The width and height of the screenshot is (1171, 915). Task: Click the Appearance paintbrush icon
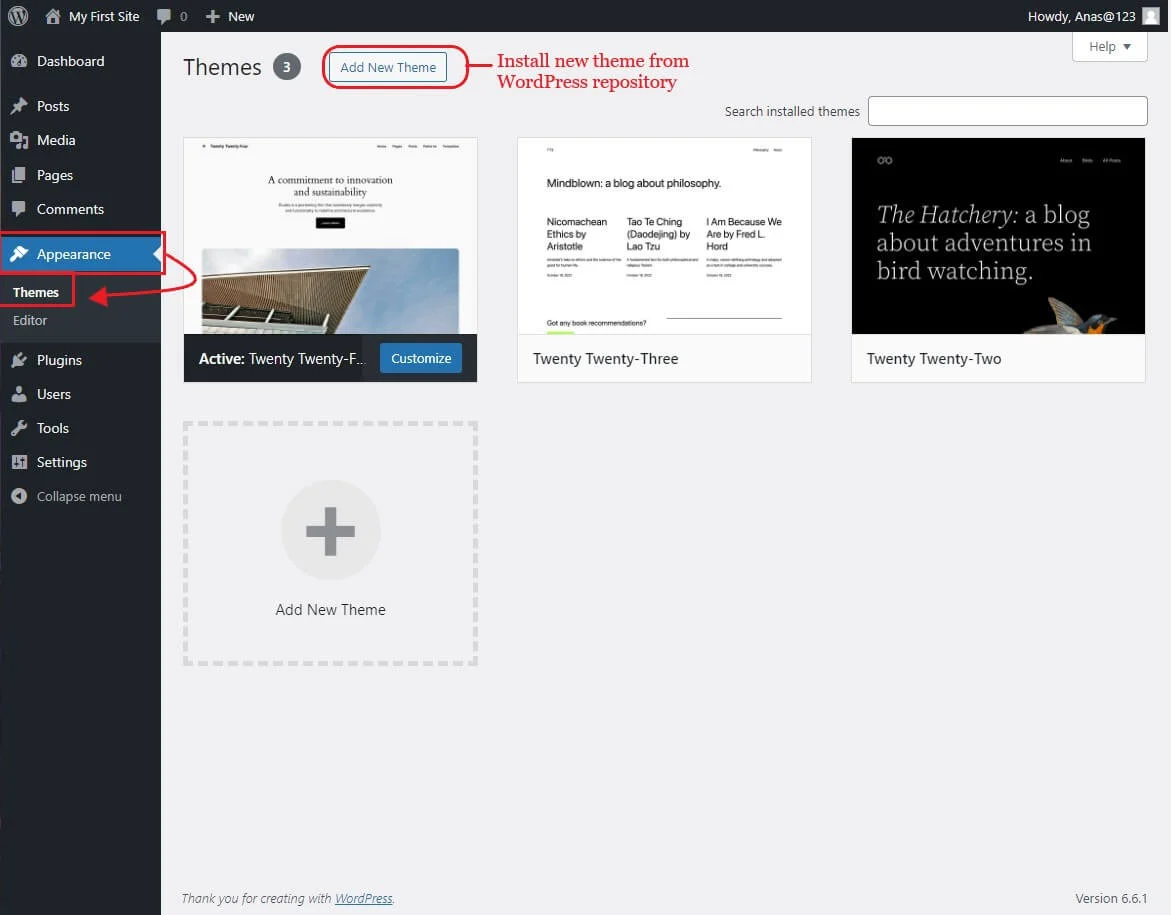19,254
